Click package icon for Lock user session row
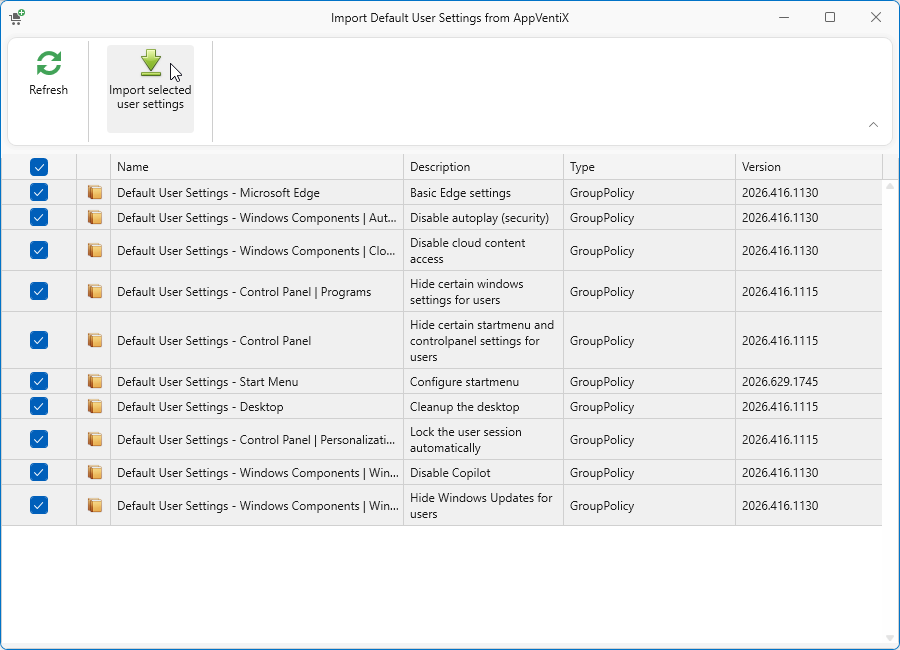The height and width of the screenshot is (650, 900). (x=95, y=439)
